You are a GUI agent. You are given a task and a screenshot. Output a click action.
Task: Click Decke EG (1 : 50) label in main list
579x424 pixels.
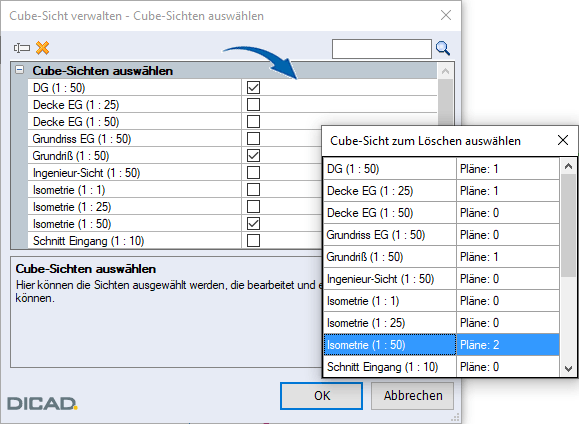pyautogui.click(x=76, y=122)
